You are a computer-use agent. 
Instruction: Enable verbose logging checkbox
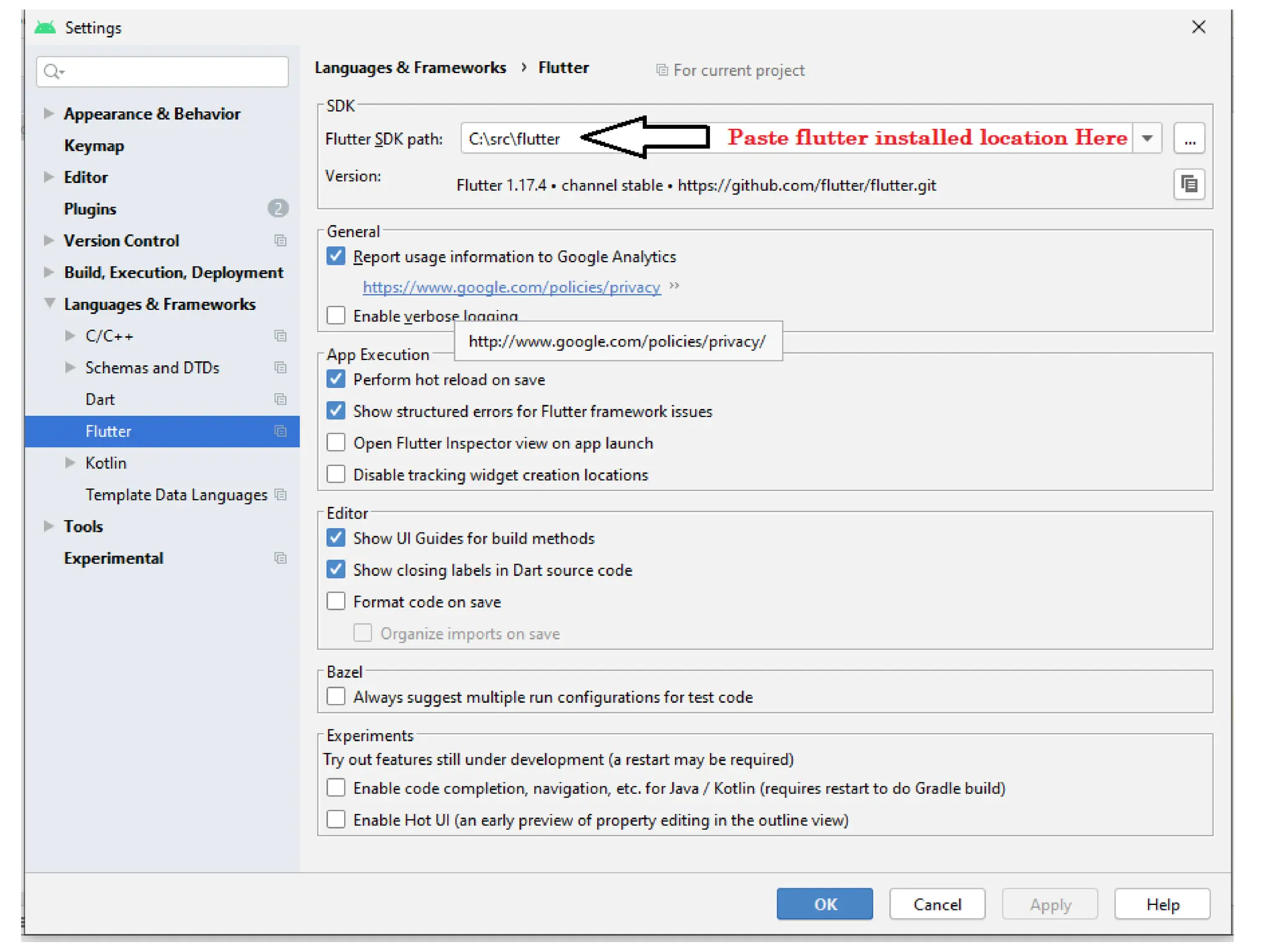click(x=336, y=315)
